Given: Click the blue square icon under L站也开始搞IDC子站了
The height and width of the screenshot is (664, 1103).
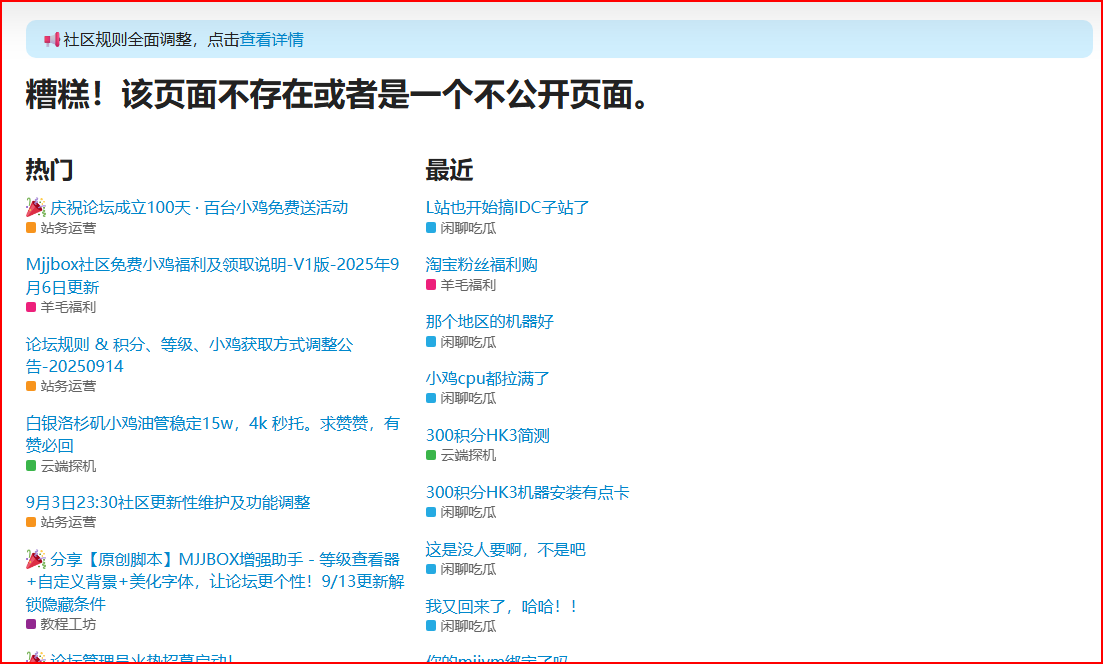Looking at the screenshot, I should click(x=431, y=228).
